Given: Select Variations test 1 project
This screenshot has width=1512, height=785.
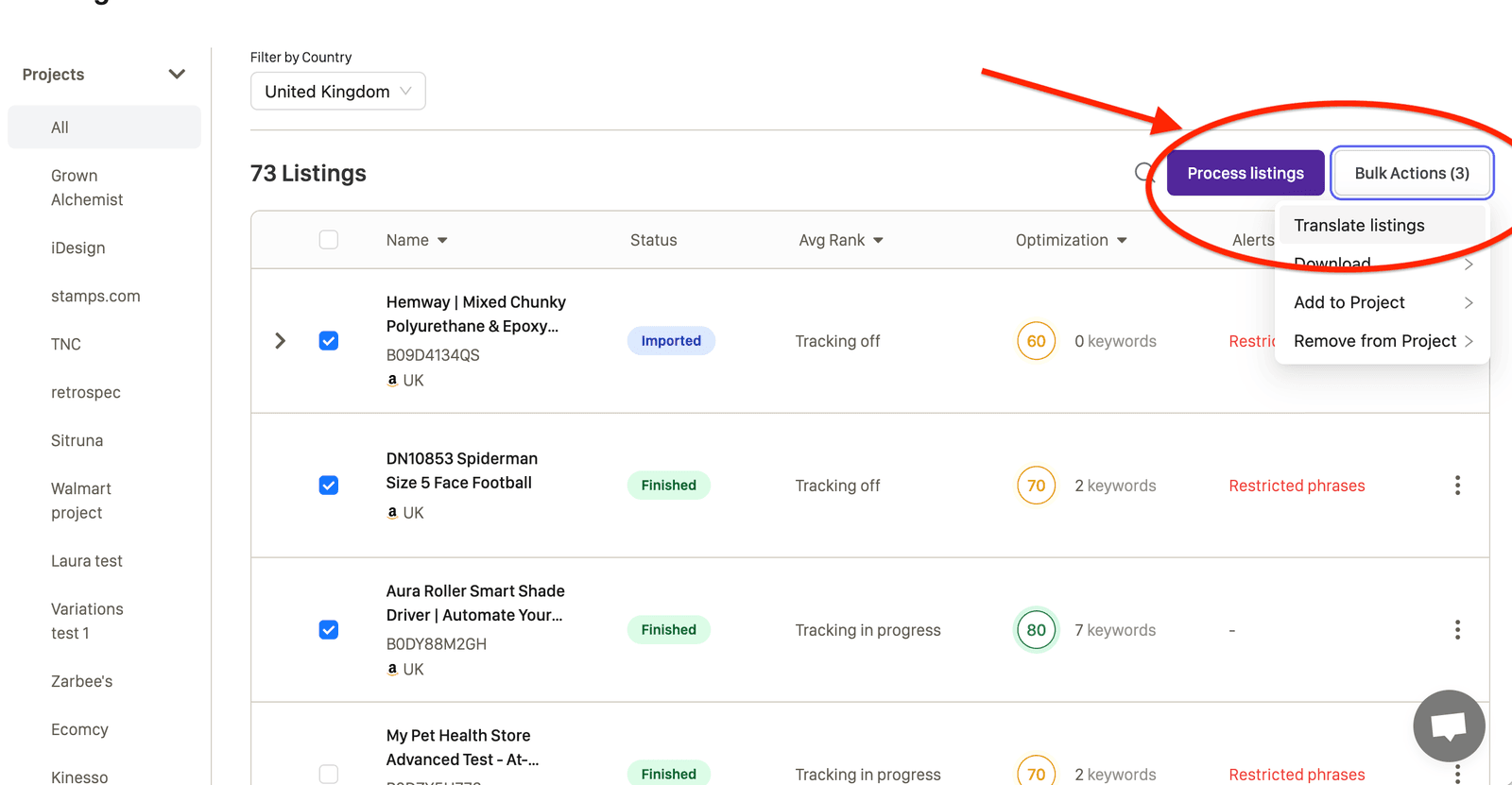Looking at the screenshot, I should (87, 622).
